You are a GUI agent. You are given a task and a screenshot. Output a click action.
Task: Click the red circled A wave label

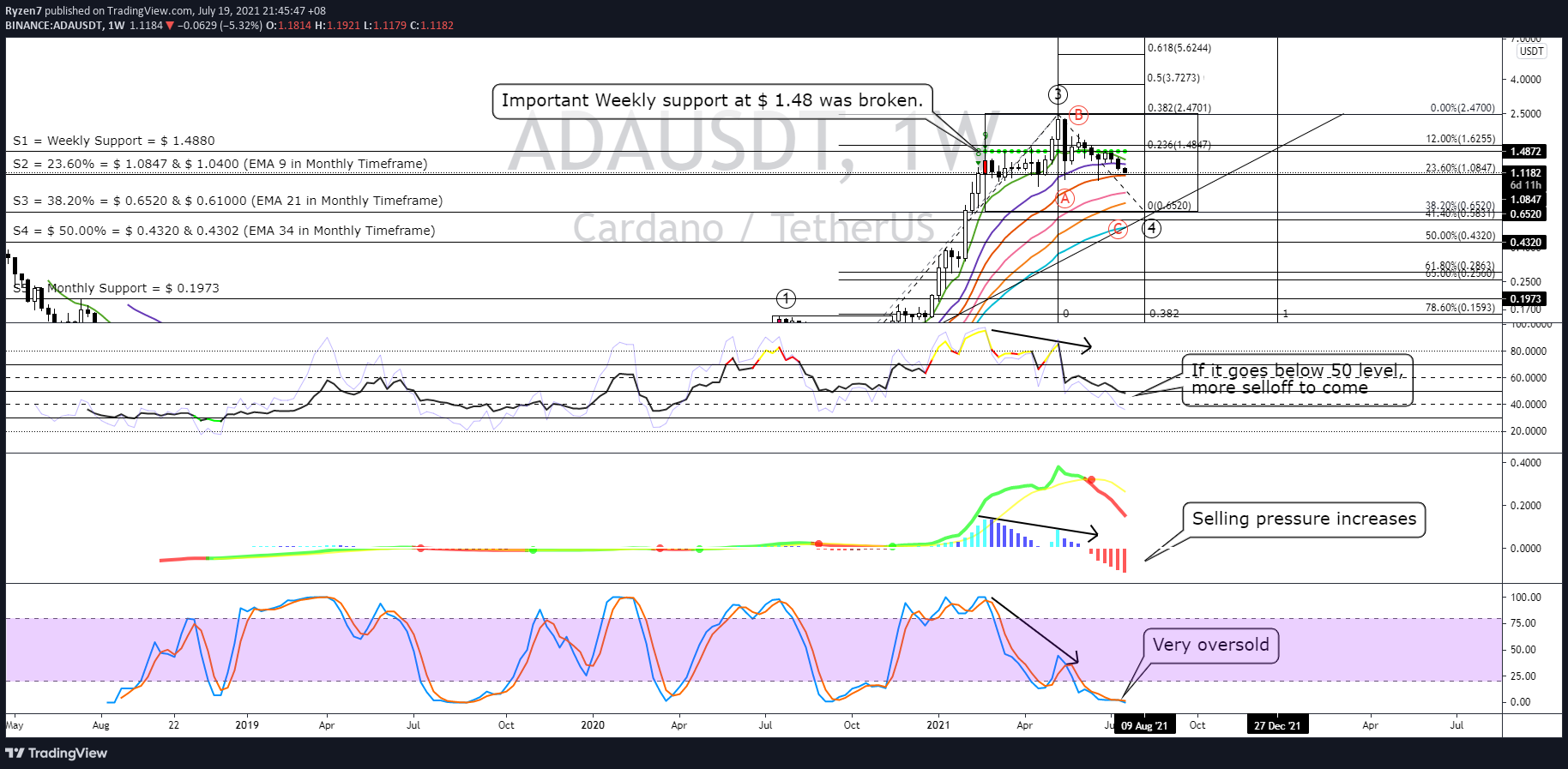[1064, 199]
